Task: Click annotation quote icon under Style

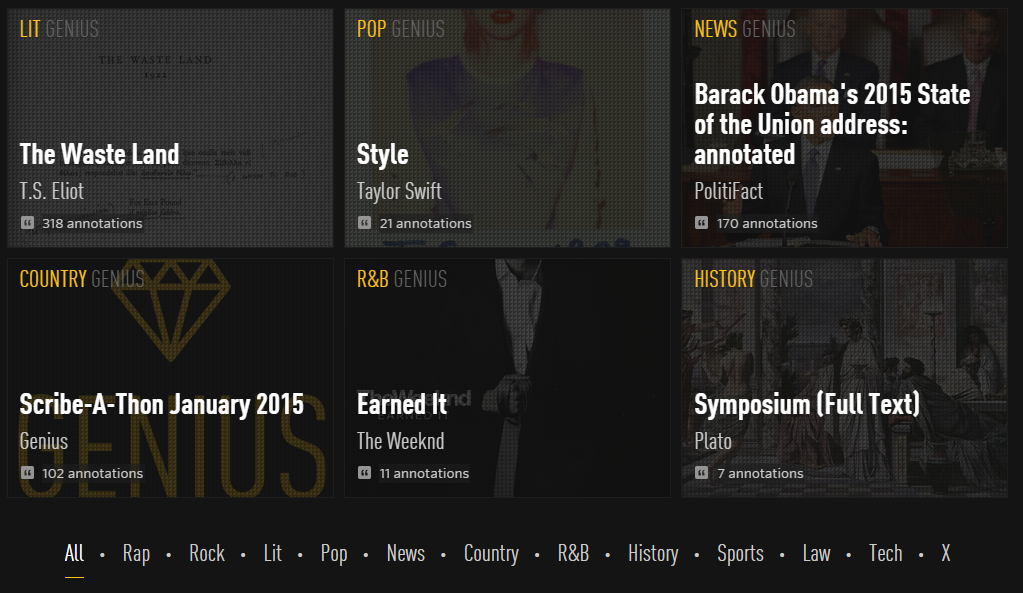Action: tap(365, 223)
